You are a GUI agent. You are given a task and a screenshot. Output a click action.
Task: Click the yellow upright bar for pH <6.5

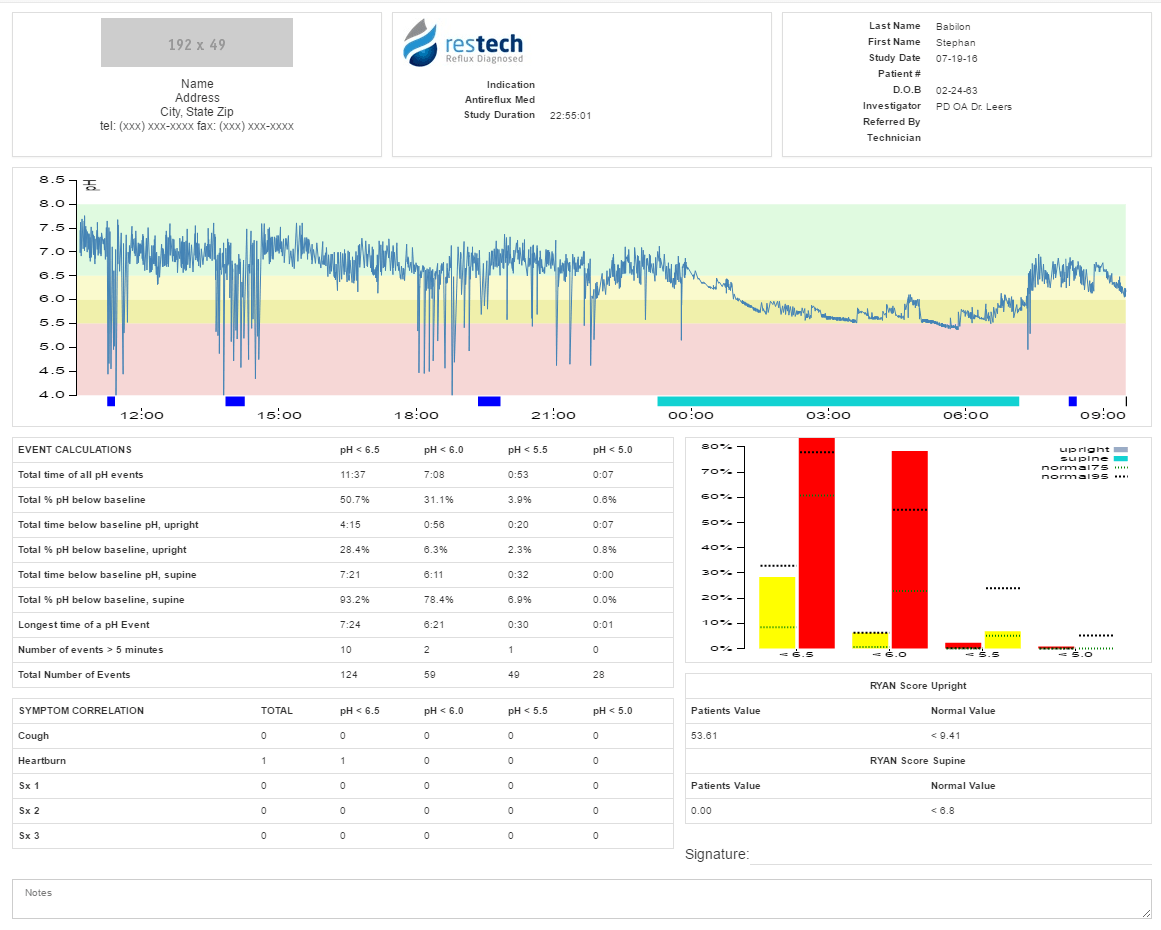[x=777, y=612]
